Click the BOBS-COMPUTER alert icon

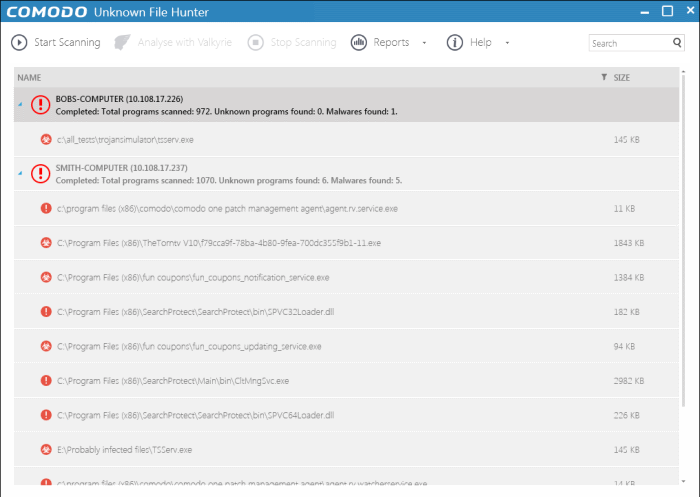tap(41, 104)
